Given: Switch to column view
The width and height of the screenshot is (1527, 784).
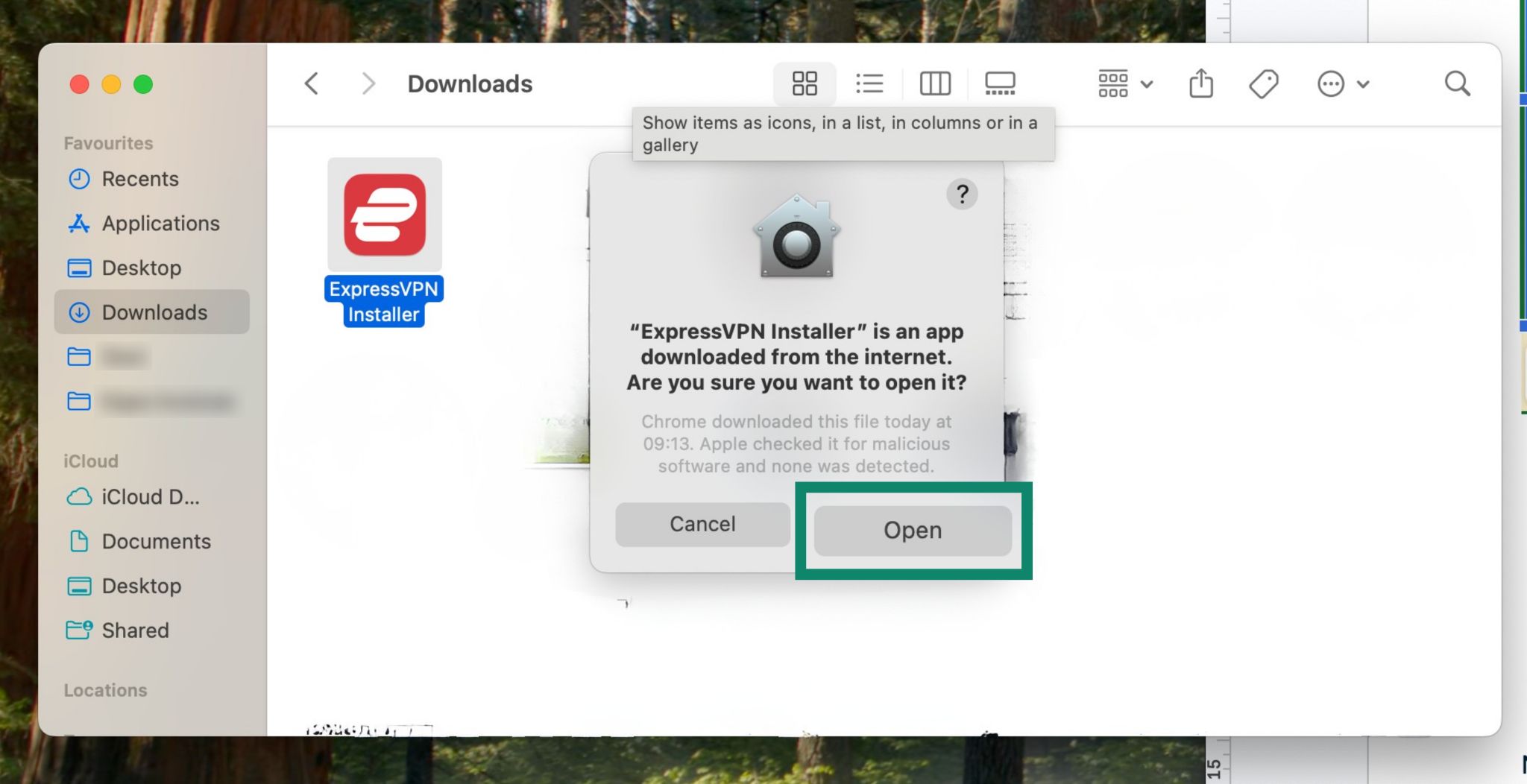Looking at the screenshot, I should pyautogui.click(x=934, y=83).
